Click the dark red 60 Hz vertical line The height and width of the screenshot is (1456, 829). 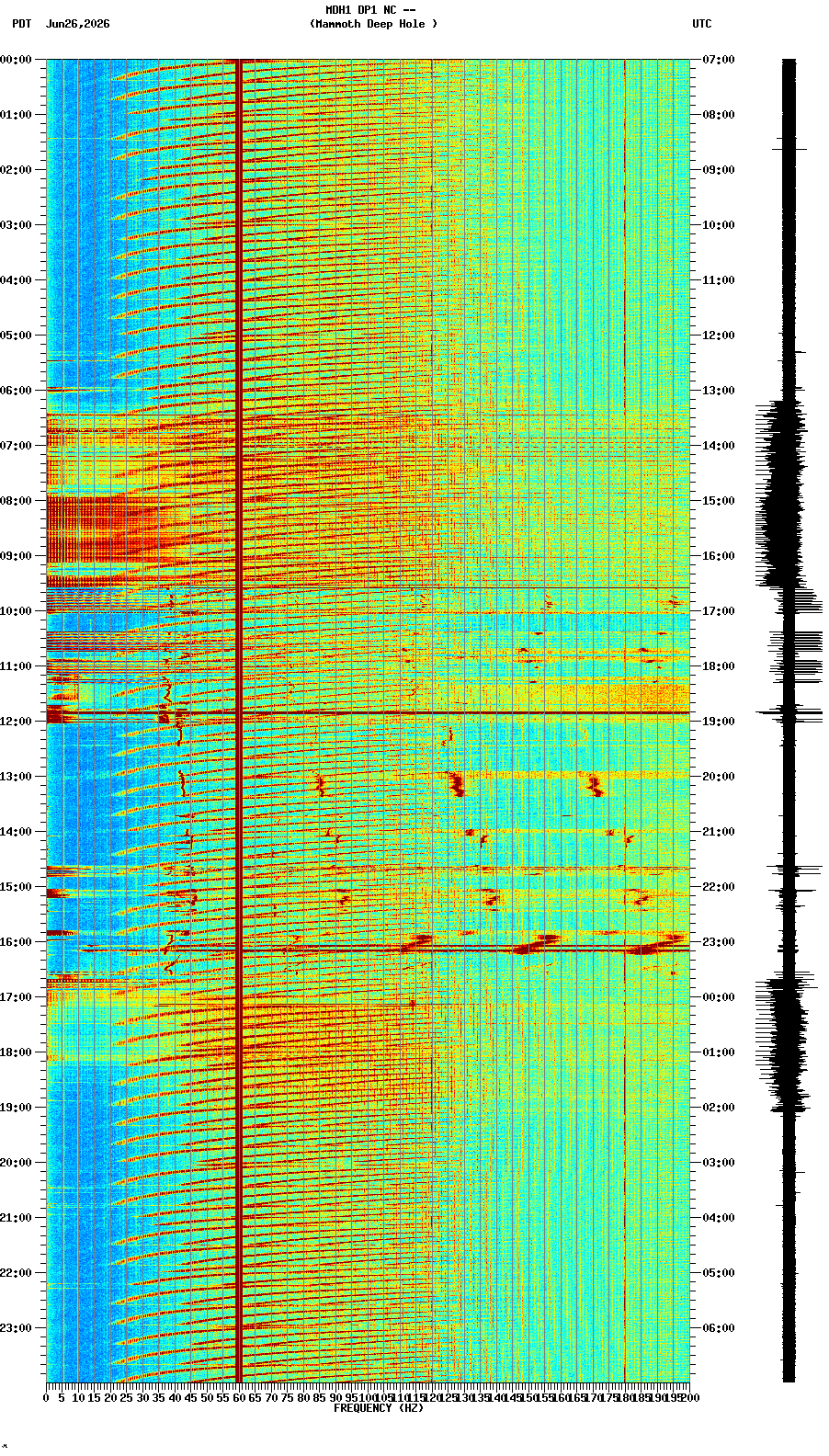[239, 721]
